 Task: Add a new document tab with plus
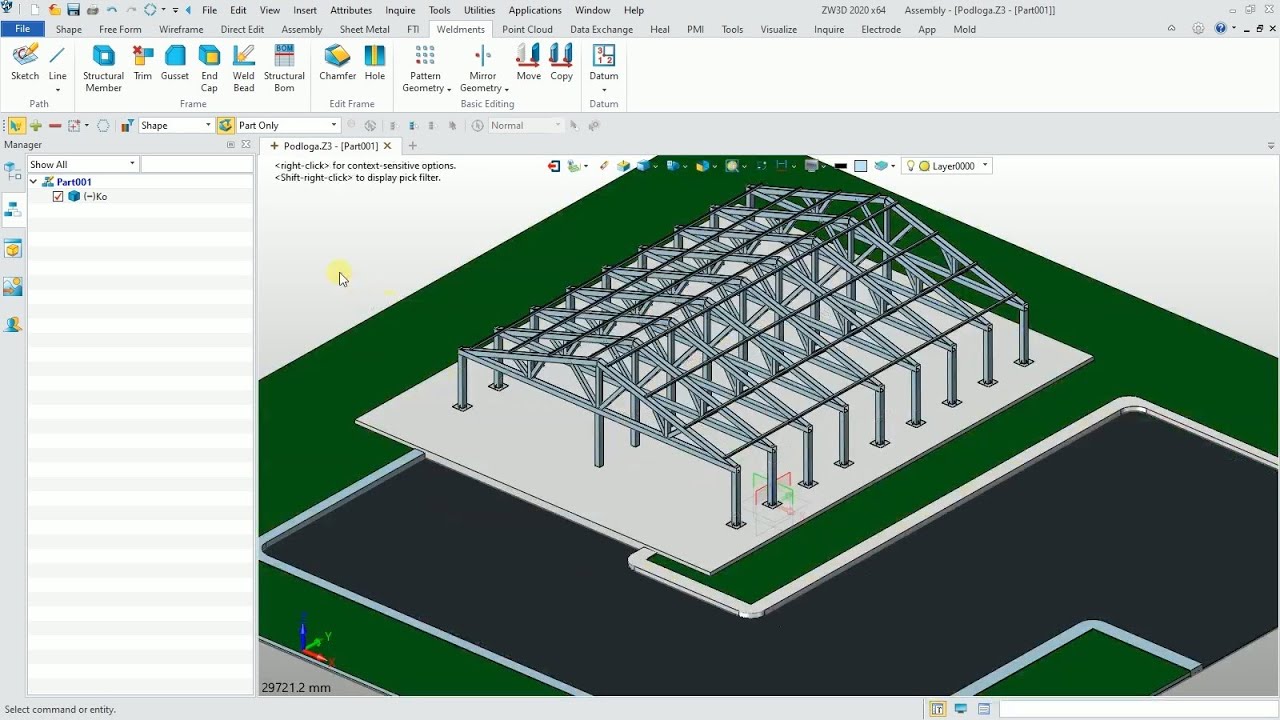412,146
